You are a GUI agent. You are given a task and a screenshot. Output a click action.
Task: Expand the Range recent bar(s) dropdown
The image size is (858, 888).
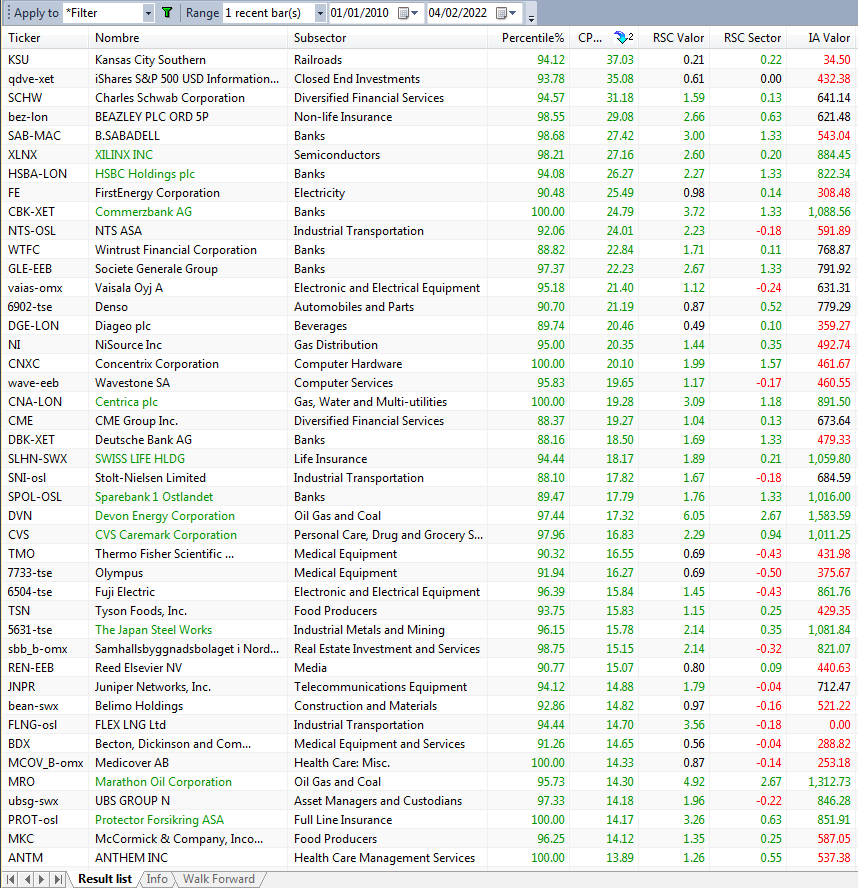point(320,13)
